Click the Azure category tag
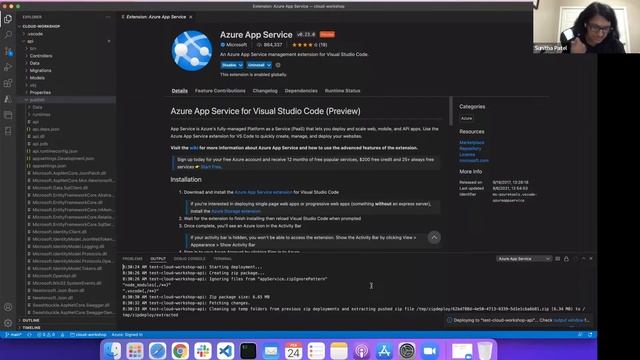This screenshot has width=640, height=360. pyautogui.click(x=467, y=118)
